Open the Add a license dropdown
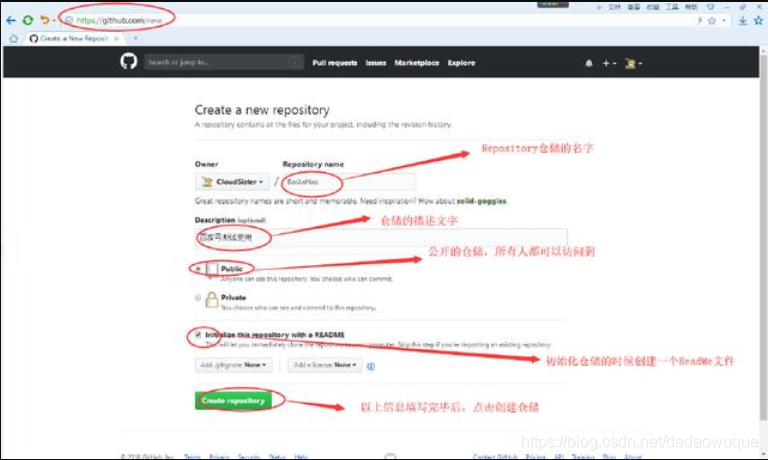This screenshot has height=460, width=768. tap(325, 365)
